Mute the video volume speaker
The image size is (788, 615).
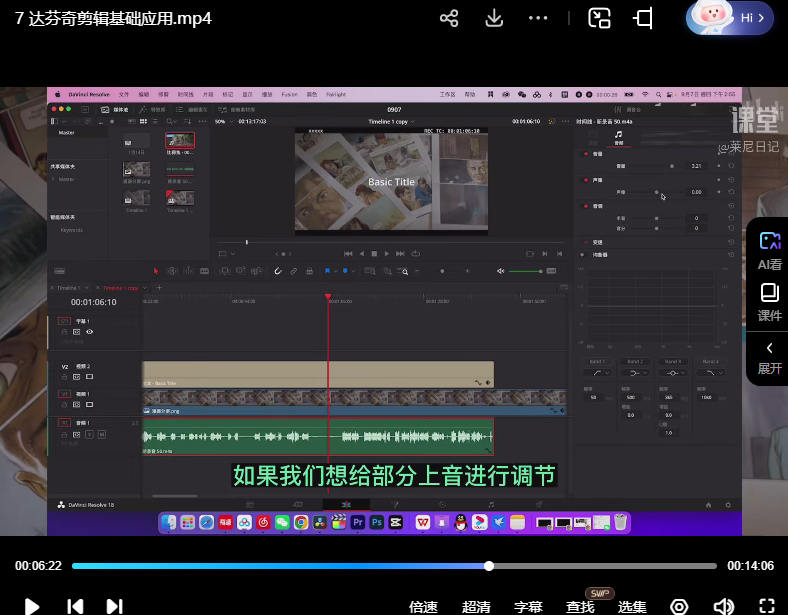click(x=723, y=606)
